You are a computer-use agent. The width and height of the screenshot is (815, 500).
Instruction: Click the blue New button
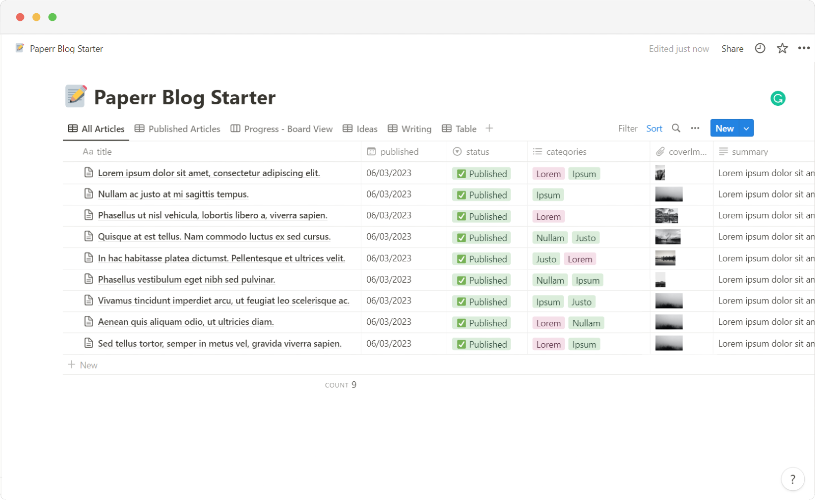click(725, 128)
